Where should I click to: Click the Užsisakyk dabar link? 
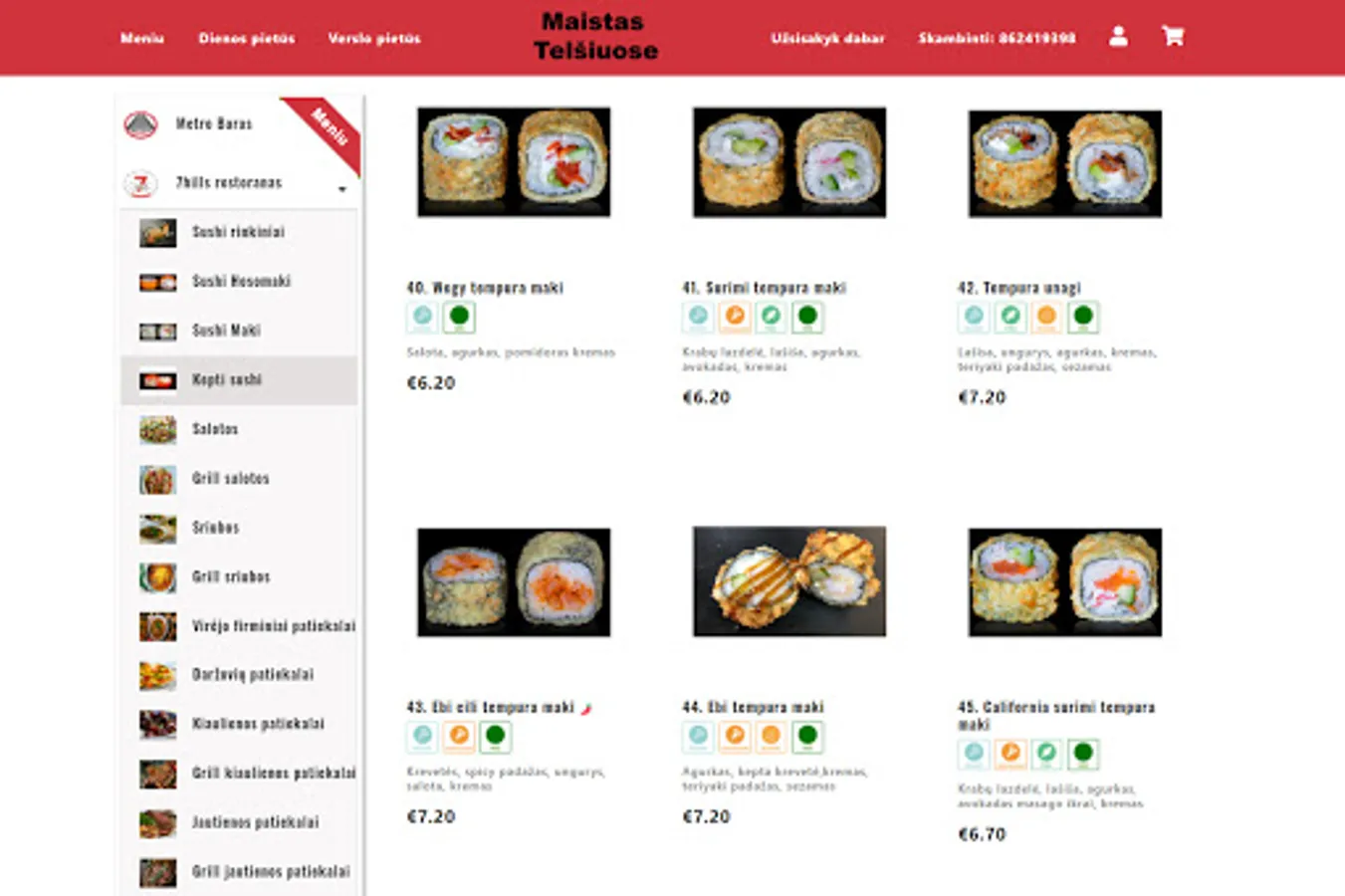tap(827, 39)
